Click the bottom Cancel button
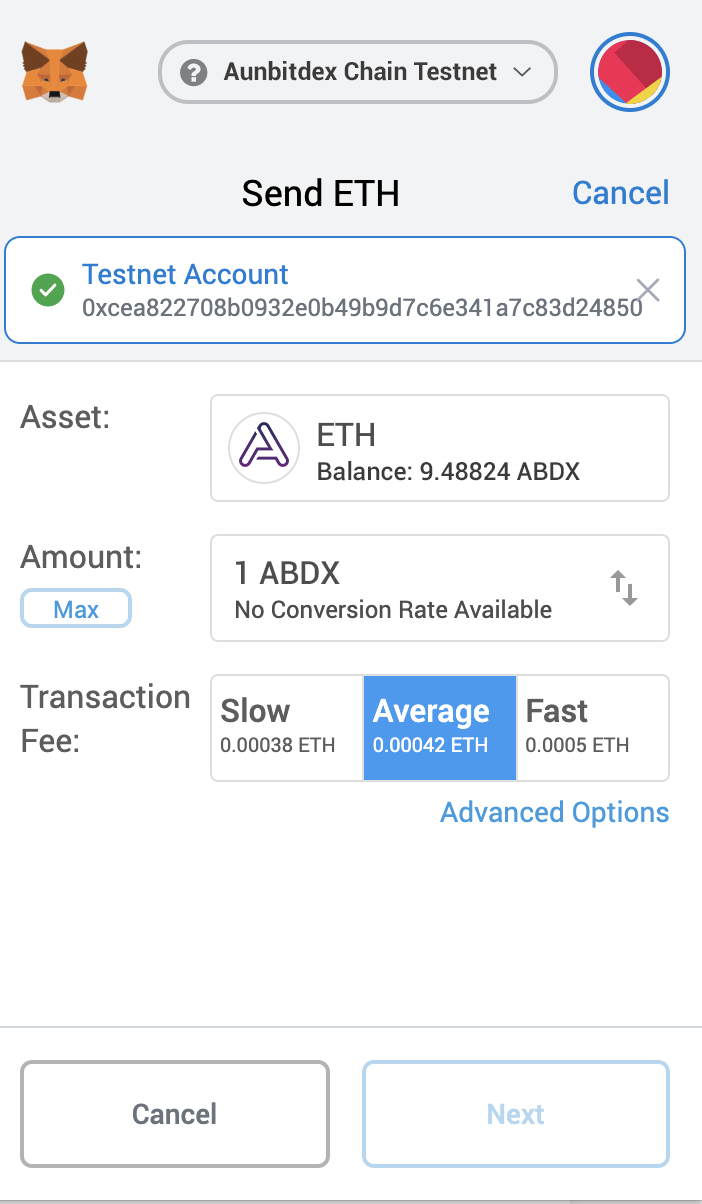Viewport: 702px width, 1204px height. (x=175, y=1114)
